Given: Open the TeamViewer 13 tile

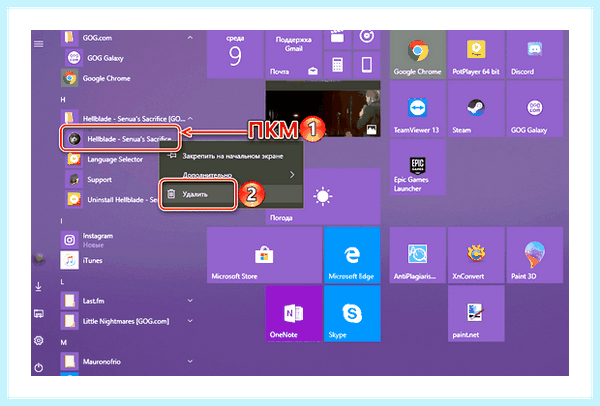Looking at the screenshot, I should 417,109.
